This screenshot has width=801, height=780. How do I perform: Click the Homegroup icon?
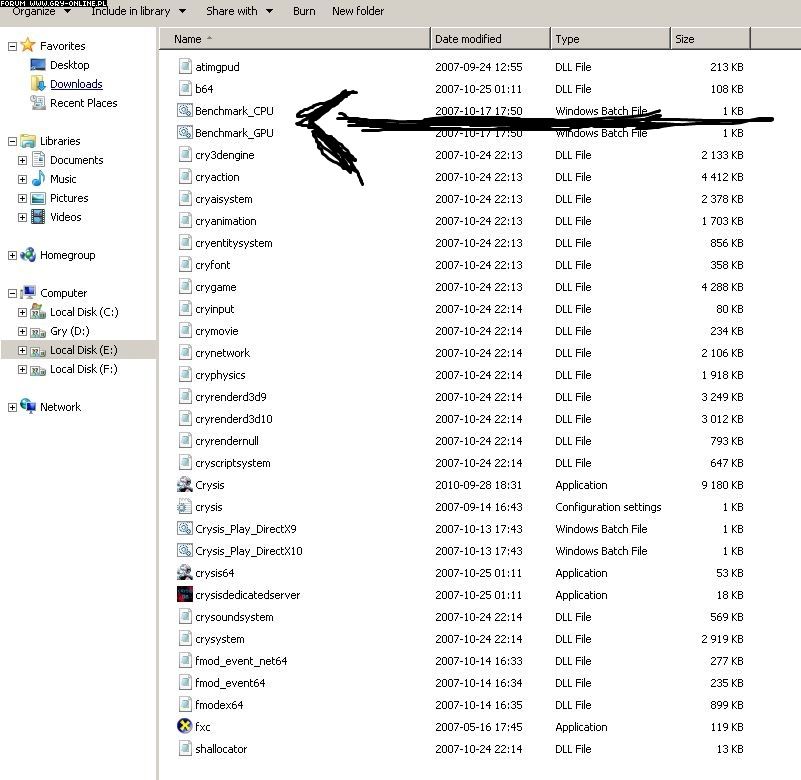(28, 254)
